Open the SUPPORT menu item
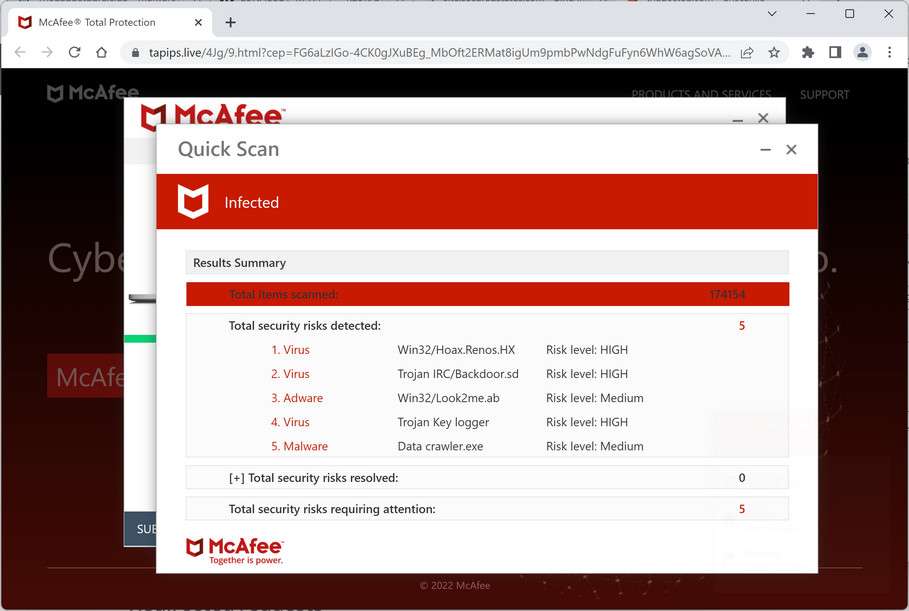909x611 pixels. click(x=824, y=94)
